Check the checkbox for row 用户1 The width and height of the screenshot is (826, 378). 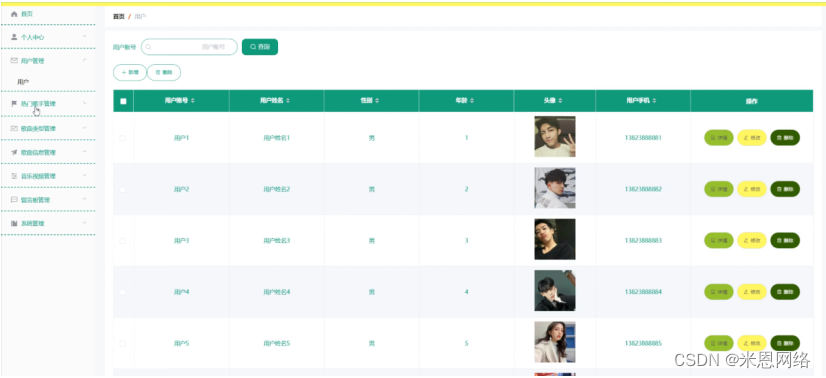pos(123,138)
